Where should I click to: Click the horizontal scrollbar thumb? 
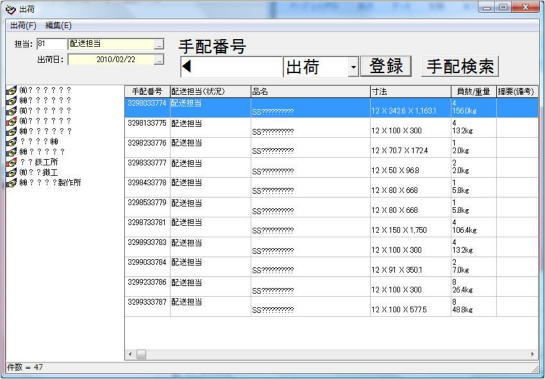(141, 354)
